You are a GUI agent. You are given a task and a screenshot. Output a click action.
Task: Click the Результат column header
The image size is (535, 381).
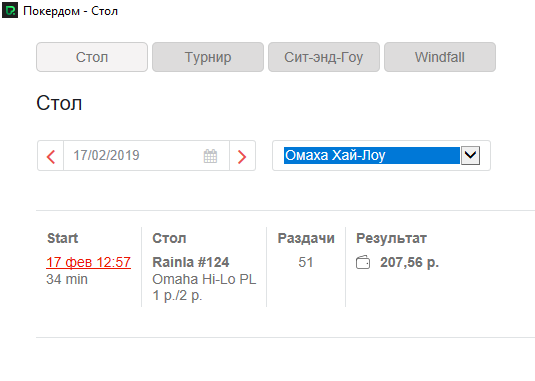(391, 238)
